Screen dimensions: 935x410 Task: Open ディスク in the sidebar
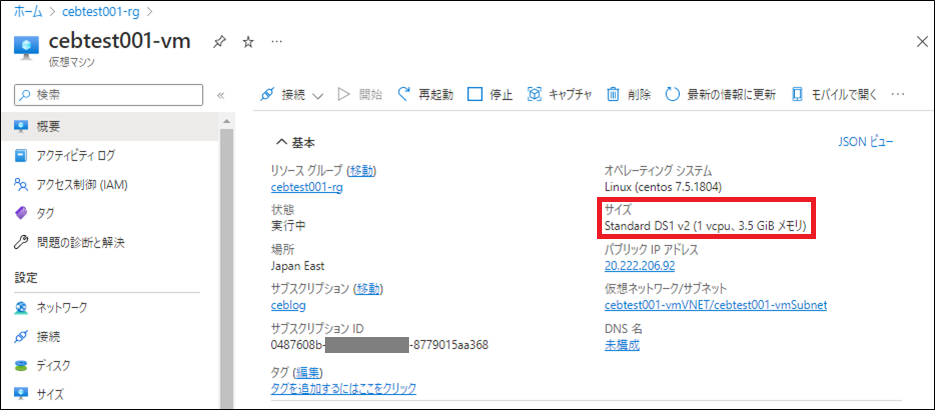click(110, 365)
